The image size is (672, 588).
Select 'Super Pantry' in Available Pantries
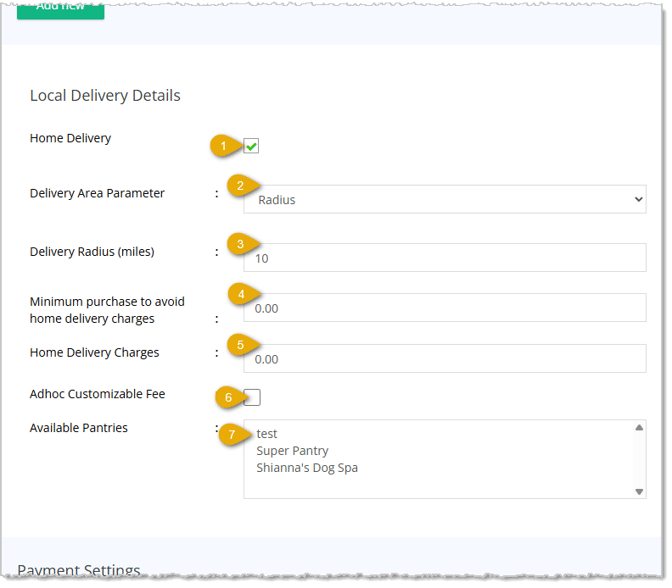coord(292,451)
